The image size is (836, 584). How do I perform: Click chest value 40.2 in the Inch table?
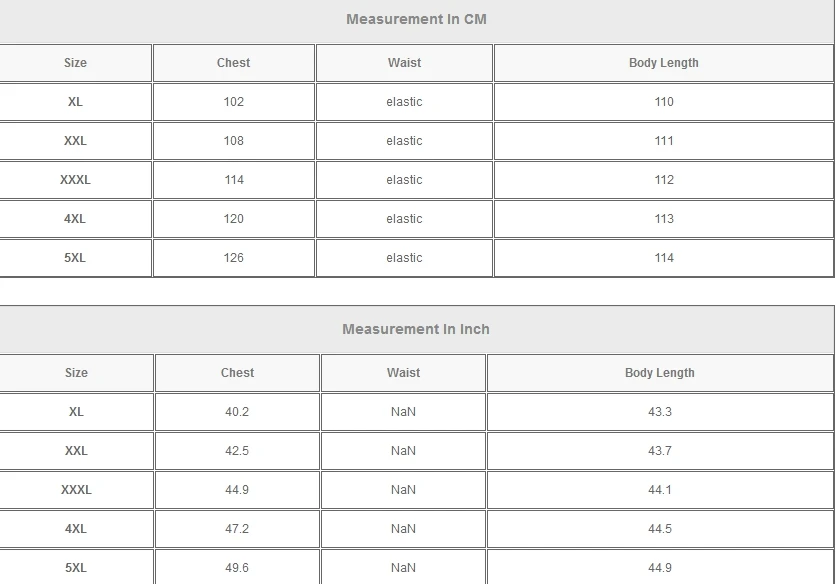pos(237,412)
